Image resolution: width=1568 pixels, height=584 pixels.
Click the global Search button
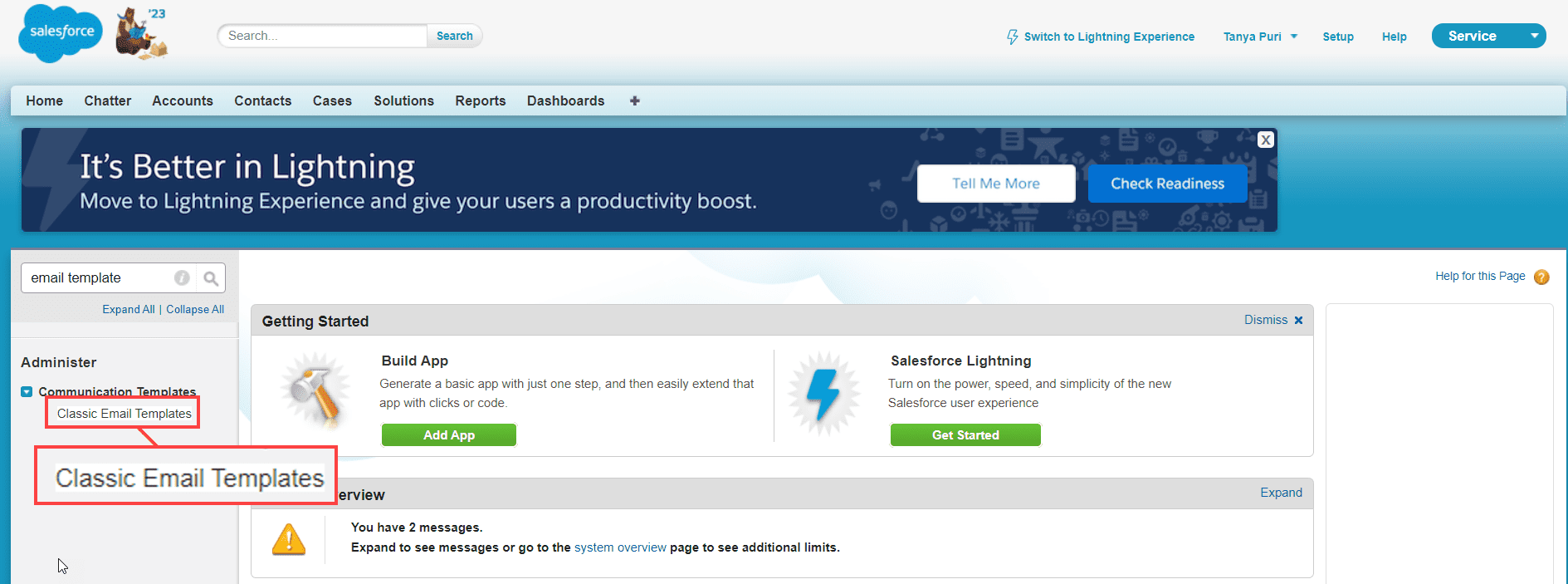[x=455, y=36]
